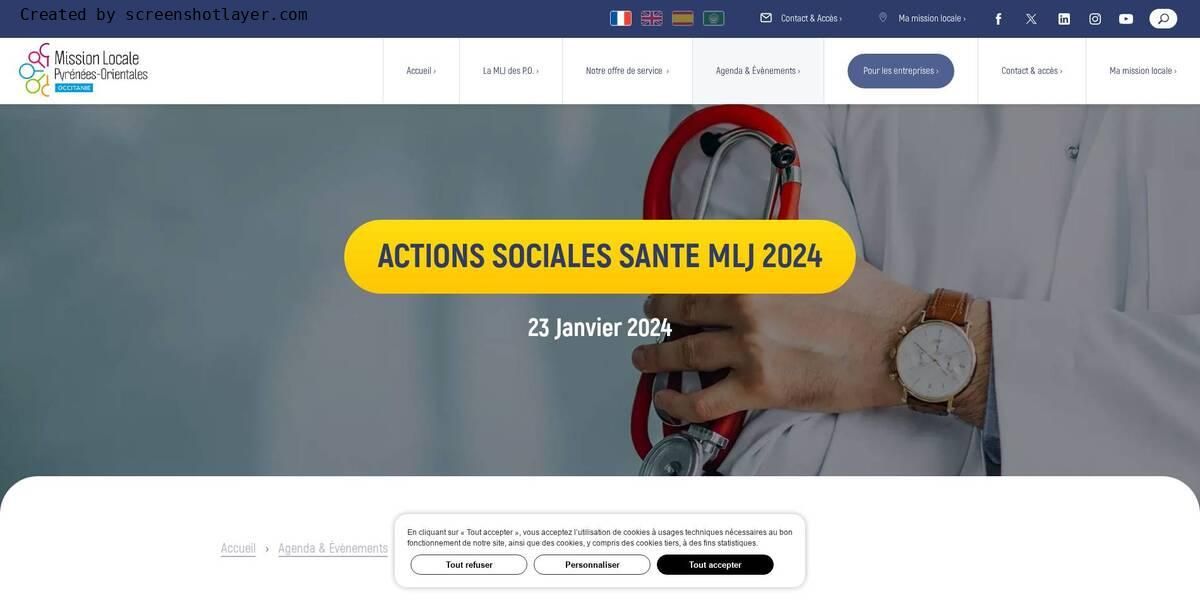Click the Mission Locale Pyrénées-Orientales logo
This screenshot has width=1200, height=600.
(x=83, y=70)
